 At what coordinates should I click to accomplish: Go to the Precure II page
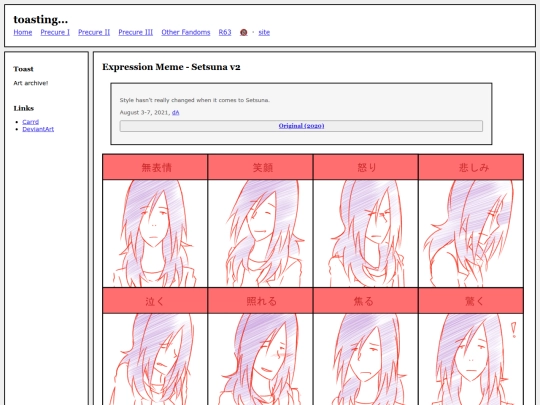94,32
